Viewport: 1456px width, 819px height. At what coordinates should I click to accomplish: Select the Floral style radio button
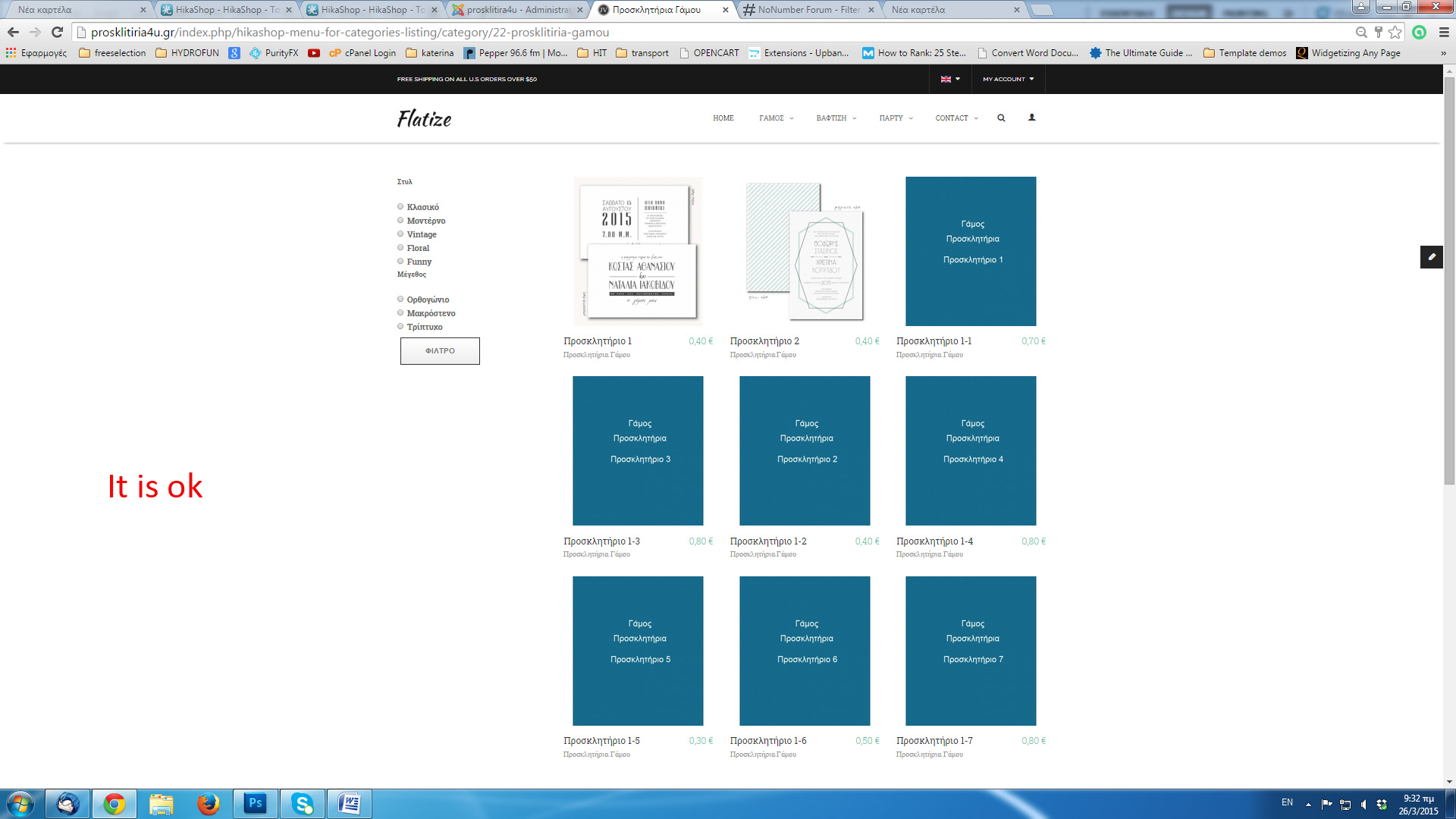(x=400, y=248)
